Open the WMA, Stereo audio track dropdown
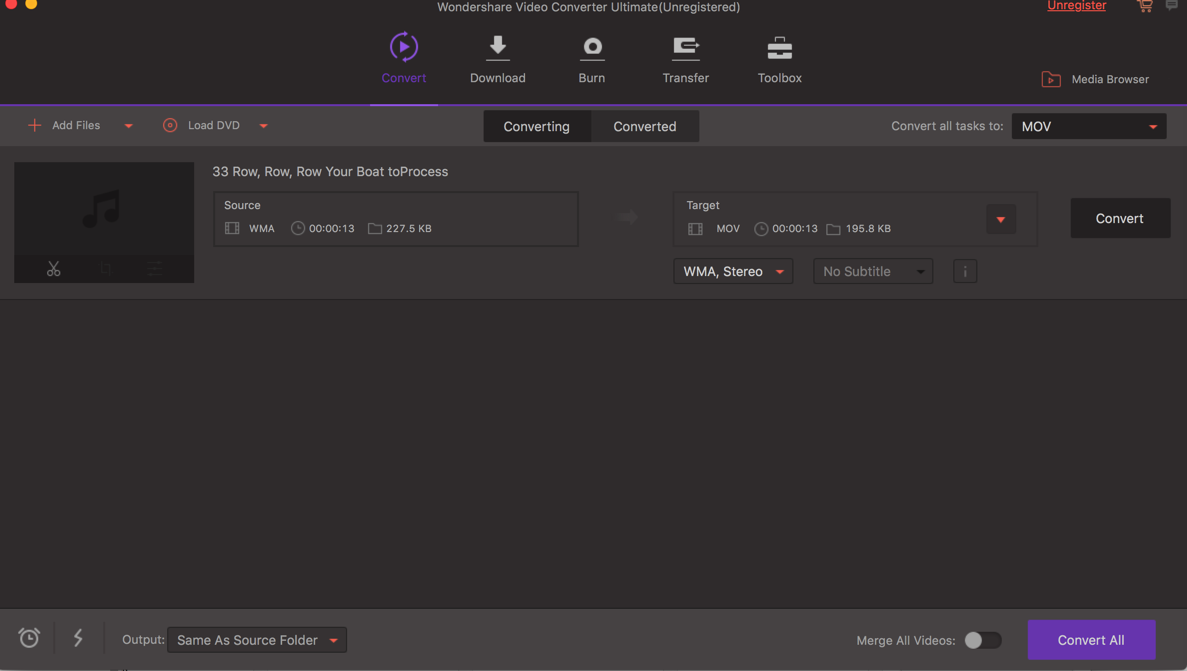 733,271
